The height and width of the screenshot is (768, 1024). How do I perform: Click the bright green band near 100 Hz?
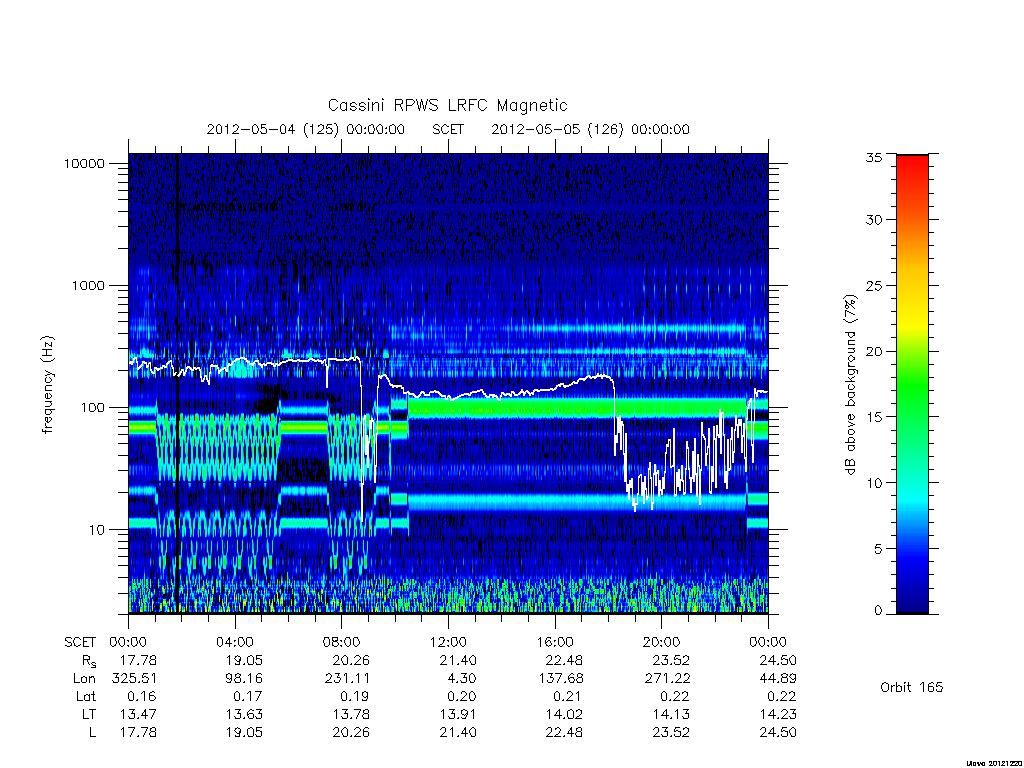pyautogui.click(x=577, y=409)
